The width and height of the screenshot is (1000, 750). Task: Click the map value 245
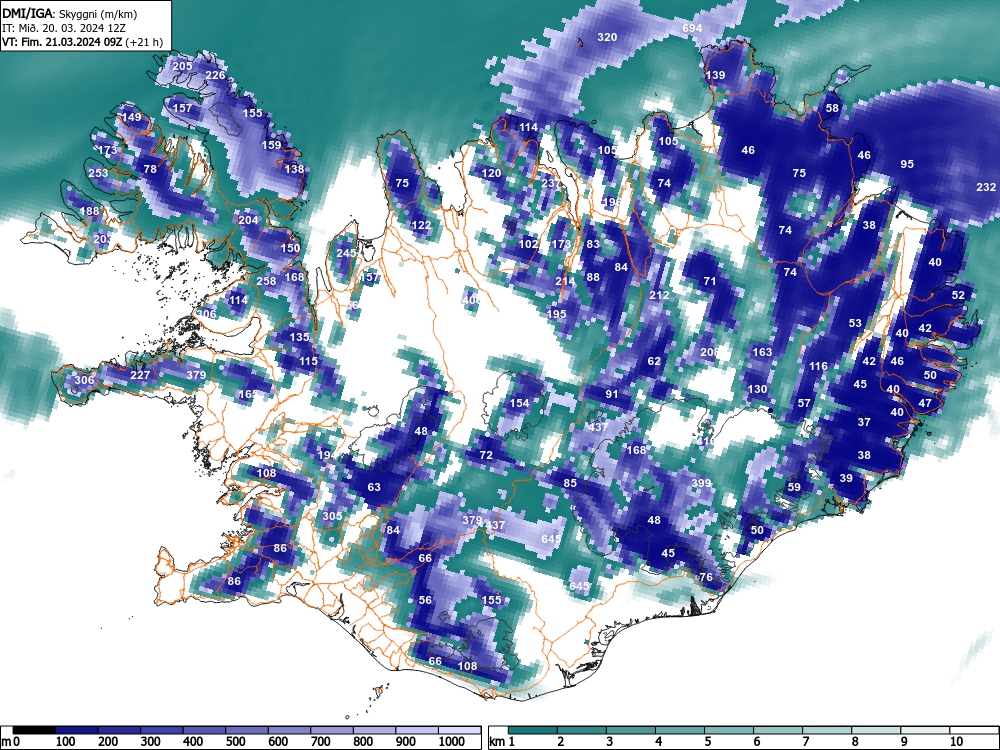click(346, 253)
